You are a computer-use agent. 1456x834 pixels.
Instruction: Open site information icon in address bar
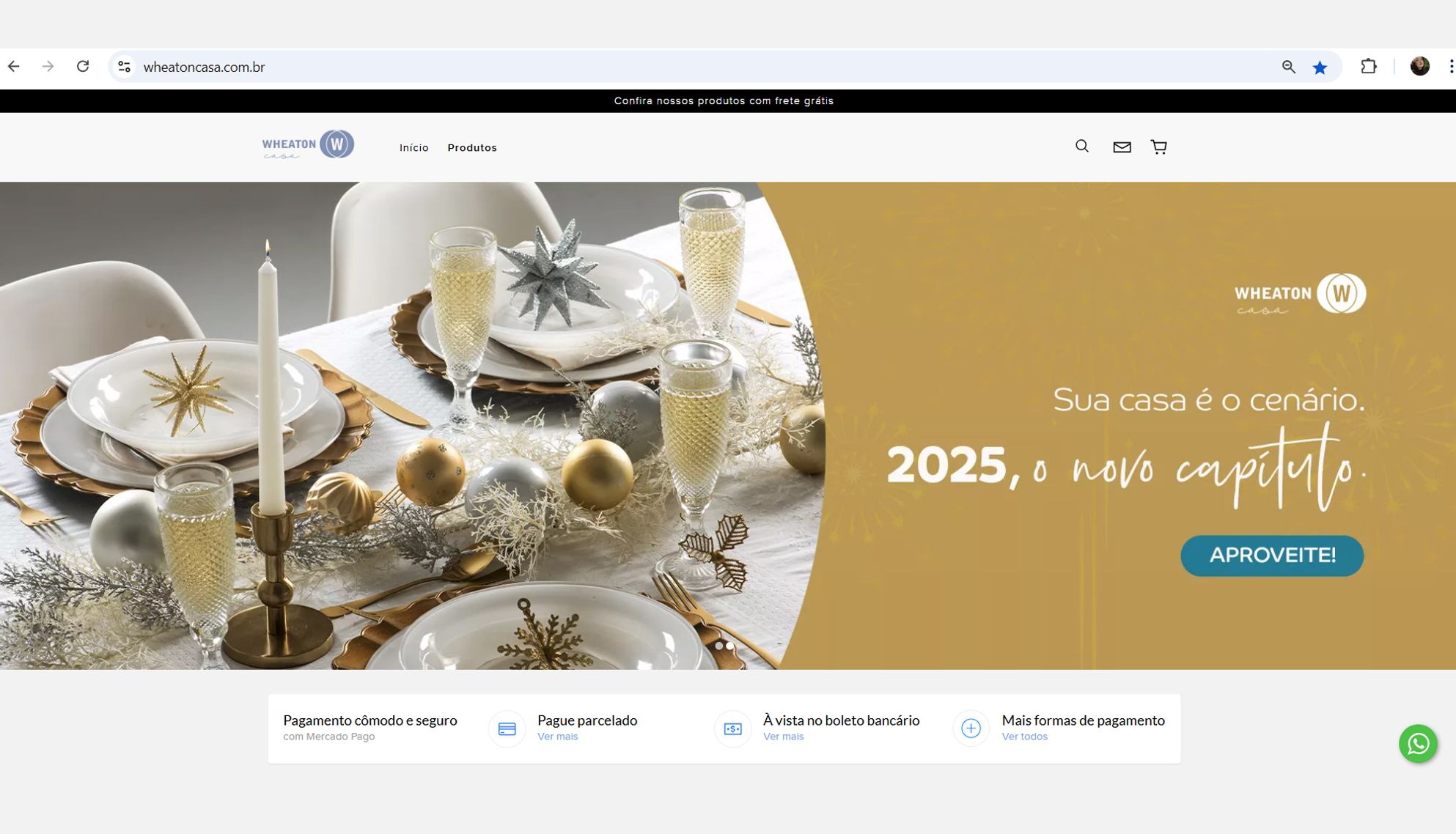pyautogui.click(x=124, y=67)
